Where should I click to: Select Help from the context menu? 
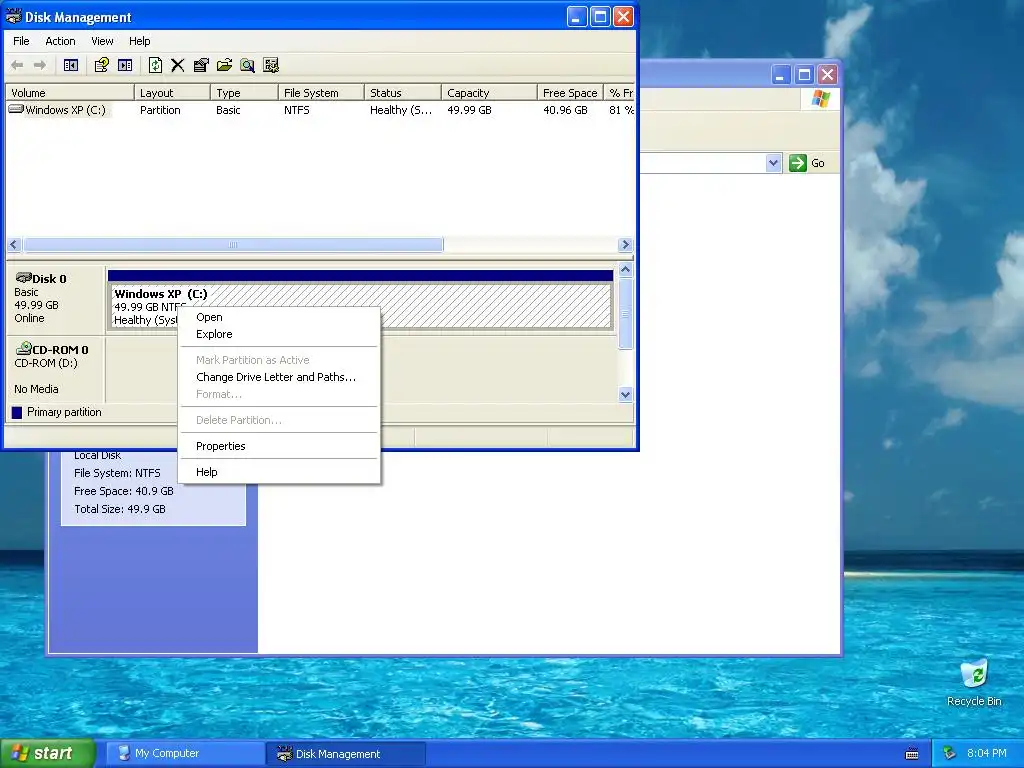279,472
